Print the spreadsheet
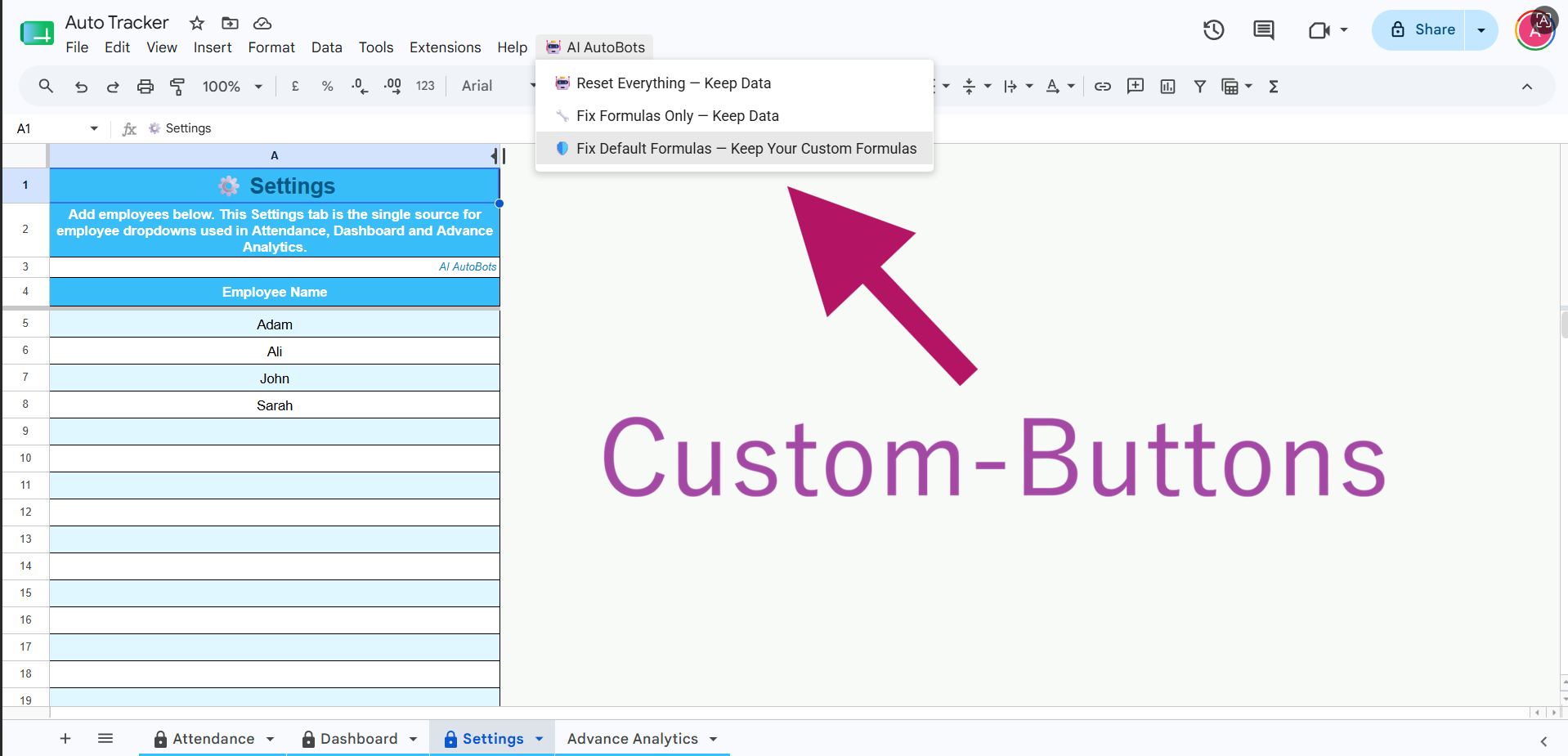This screenshot has width=1568, height=756. pos(146,86)
